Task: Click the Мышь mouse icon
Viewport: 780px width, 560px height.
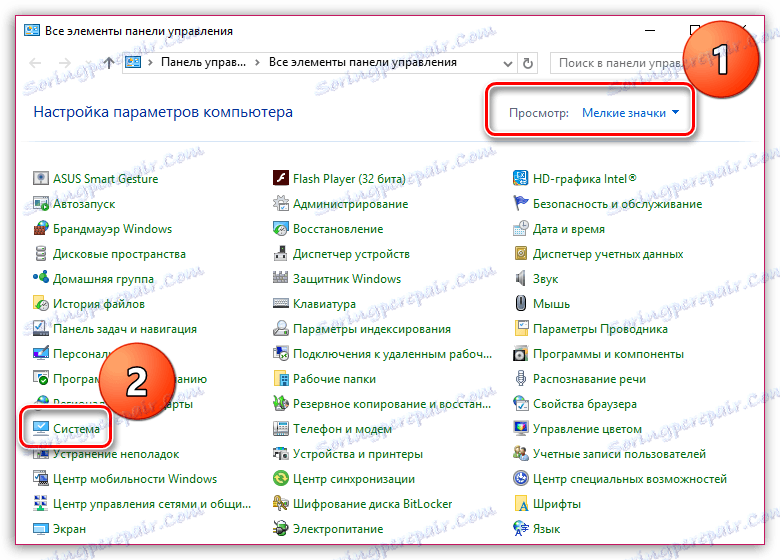Action: tap(520, 303)
